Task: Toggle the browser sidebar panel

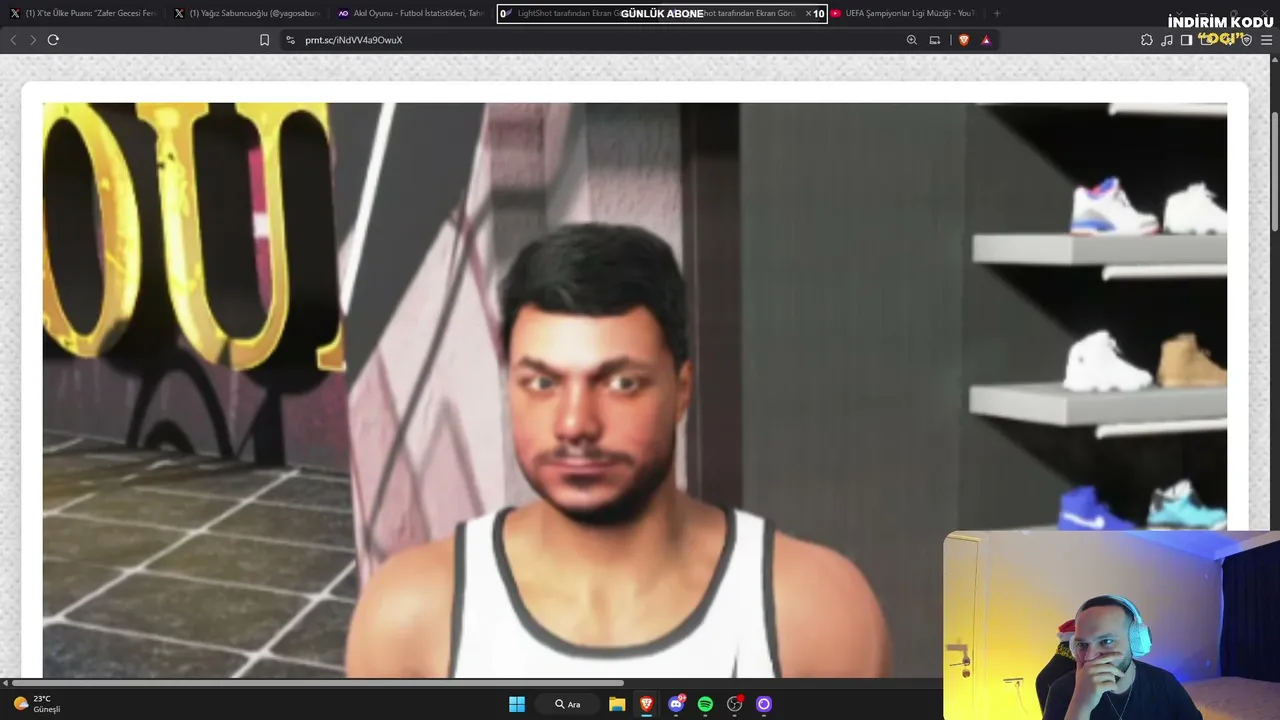Action: [1186, 40]
